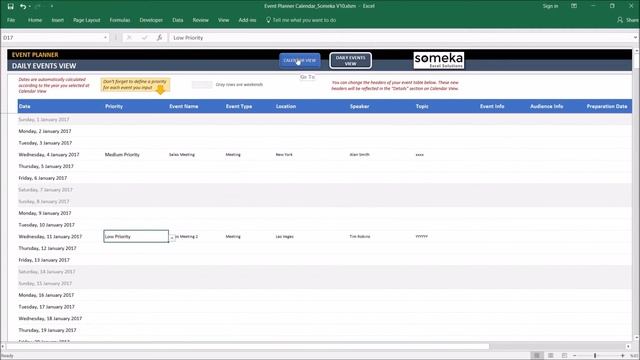Click the Insert Function fx icon
Image resolution: width=640 pixels, height=360 pixels.
click(x=159, y=38)
